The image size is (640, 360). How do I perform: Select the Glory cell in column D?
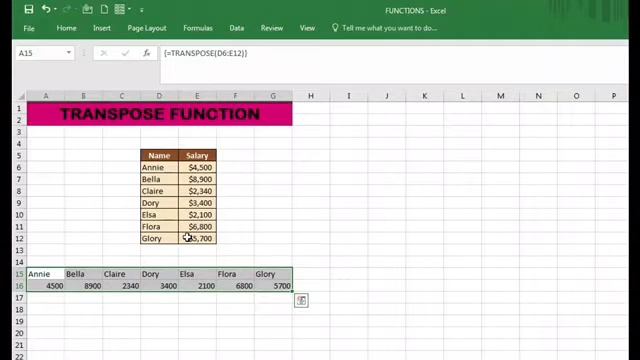pyautogui.click(x=159, y=238)
